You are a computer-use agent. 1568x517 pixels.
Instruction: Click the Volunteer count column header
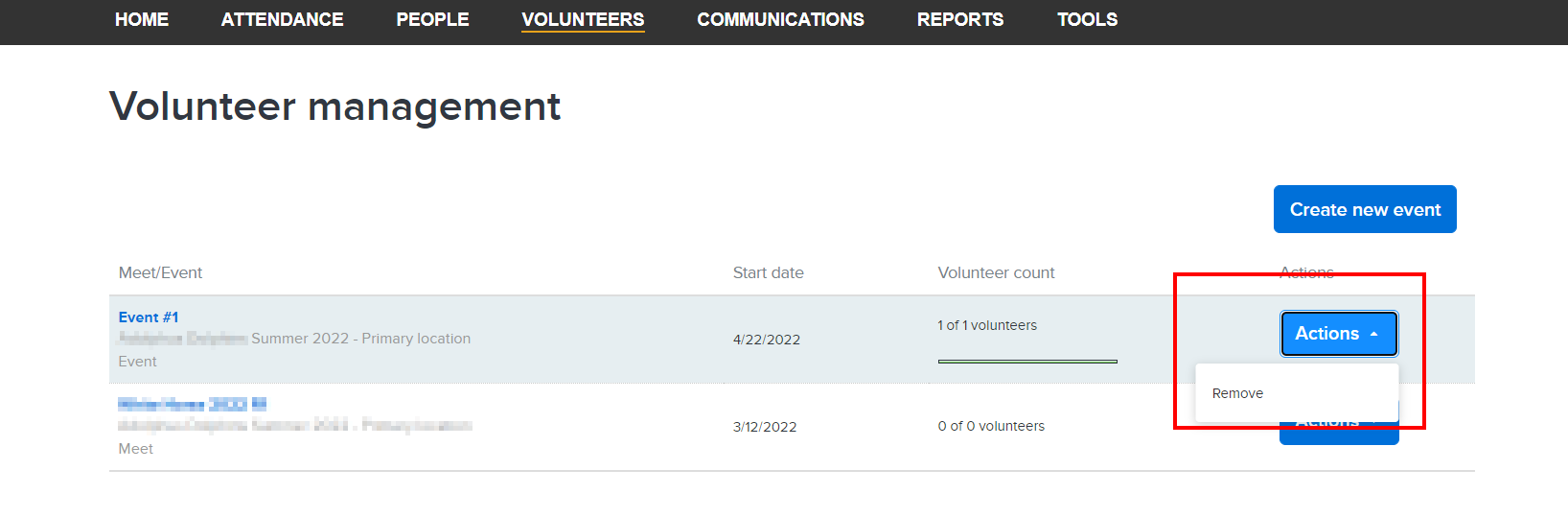pos(996,273)
